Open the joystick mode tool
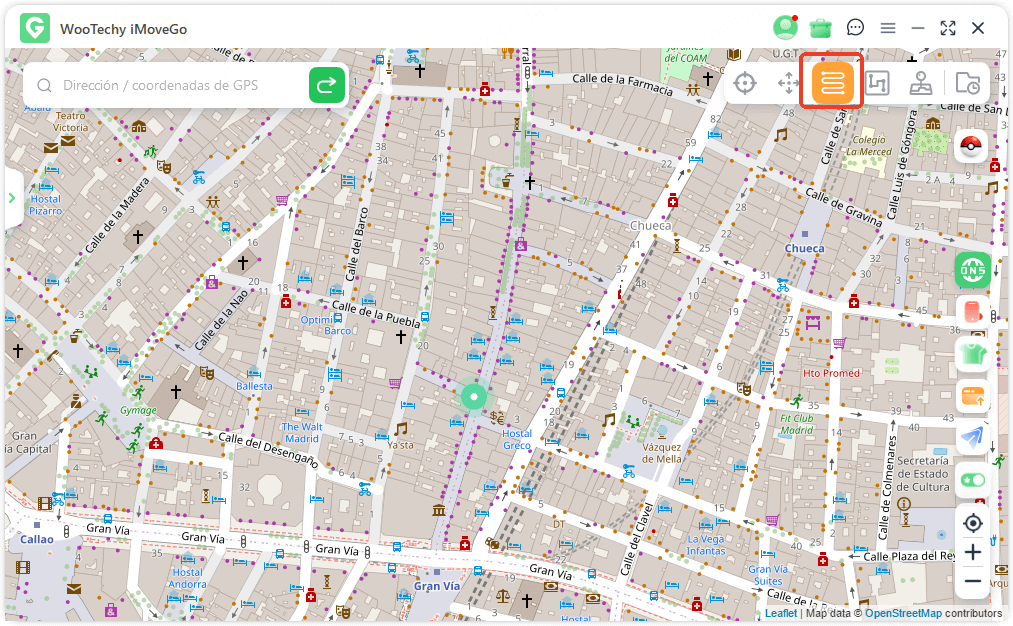 point(921,84)
